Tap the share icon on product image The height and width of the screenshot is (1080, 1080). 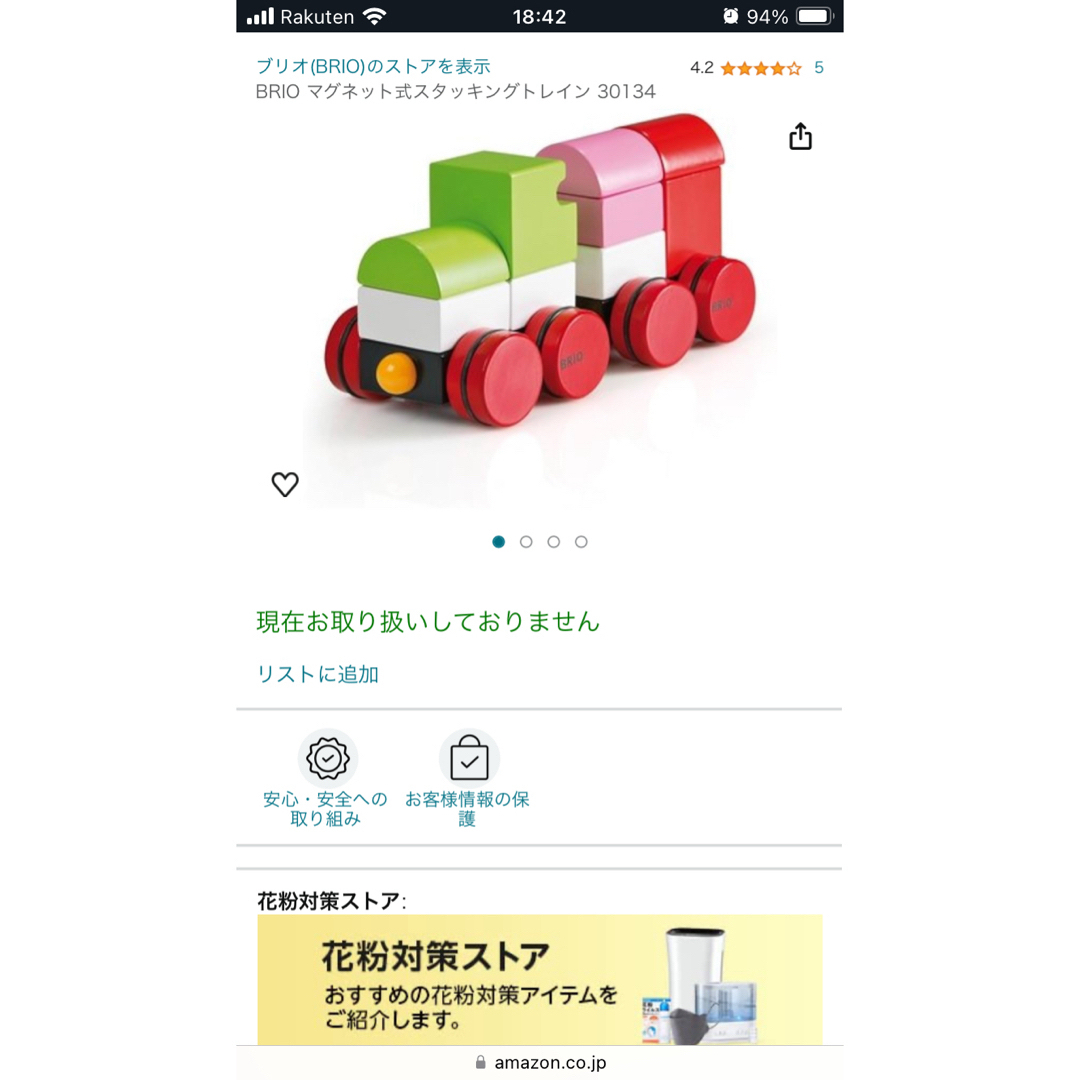[800, 136]
